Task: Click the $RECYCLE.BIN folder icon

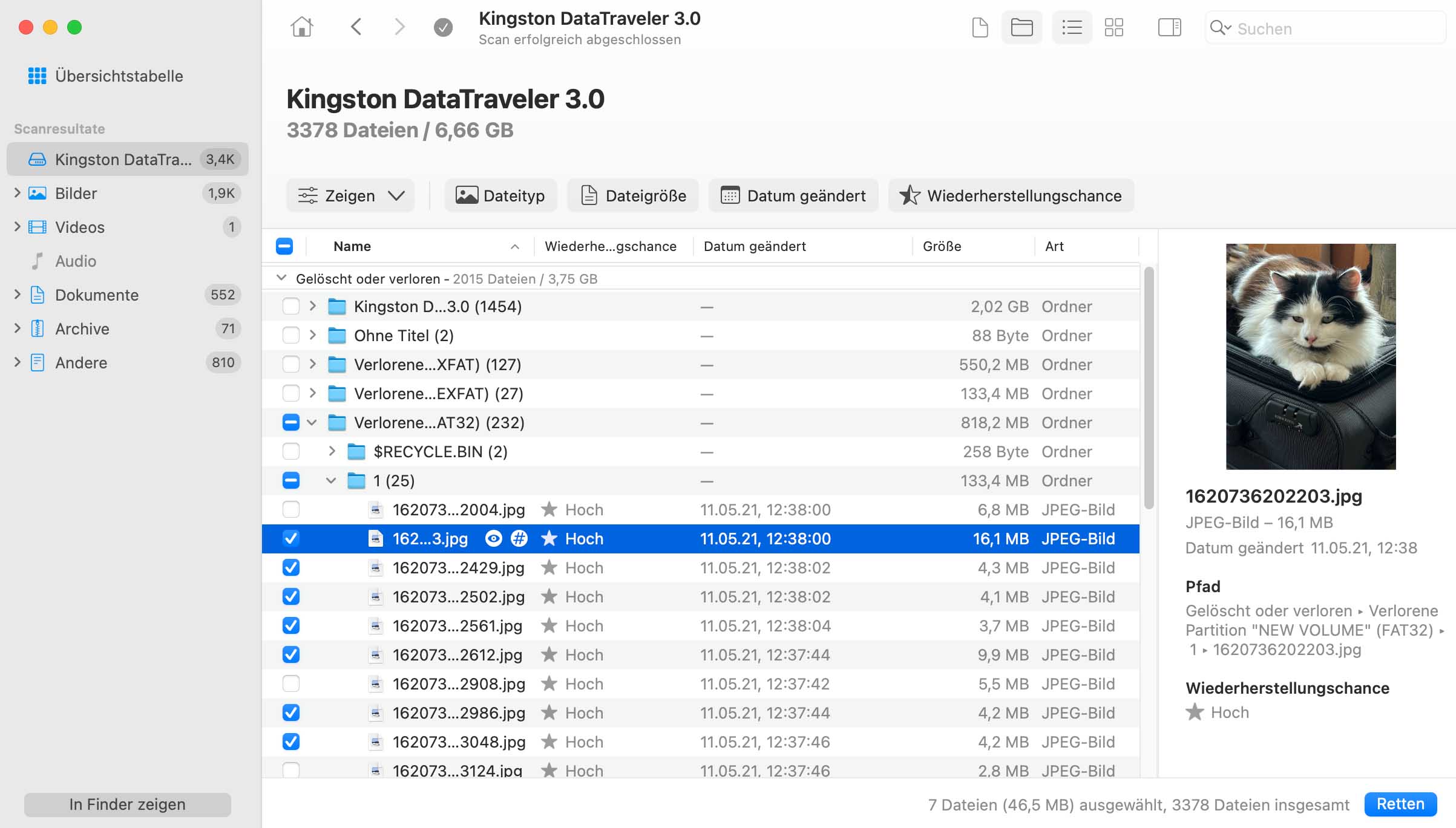Action: click(356, 452)
